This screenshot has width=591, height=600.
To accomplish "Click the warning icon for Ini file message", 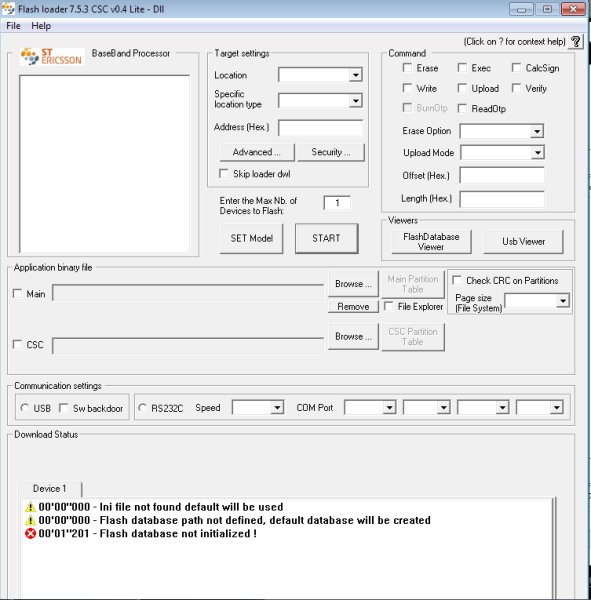I will tap(30, 507).
